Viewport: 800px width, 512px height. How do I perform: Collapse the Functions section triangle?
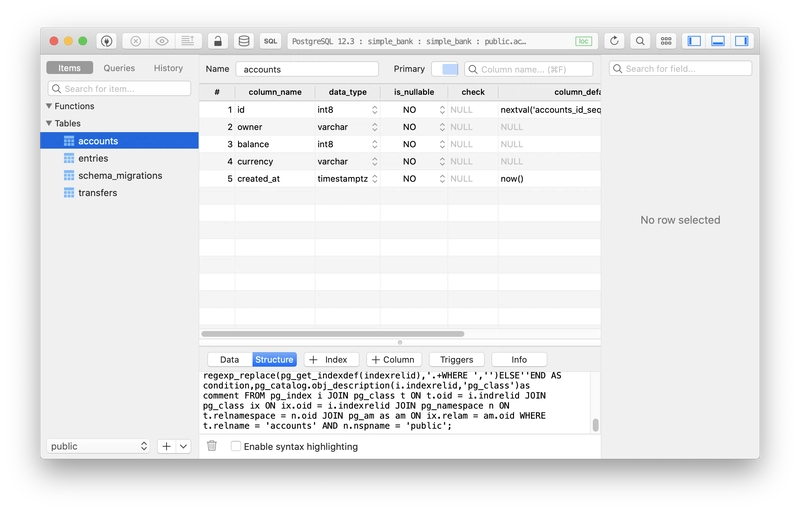point(49,106)
